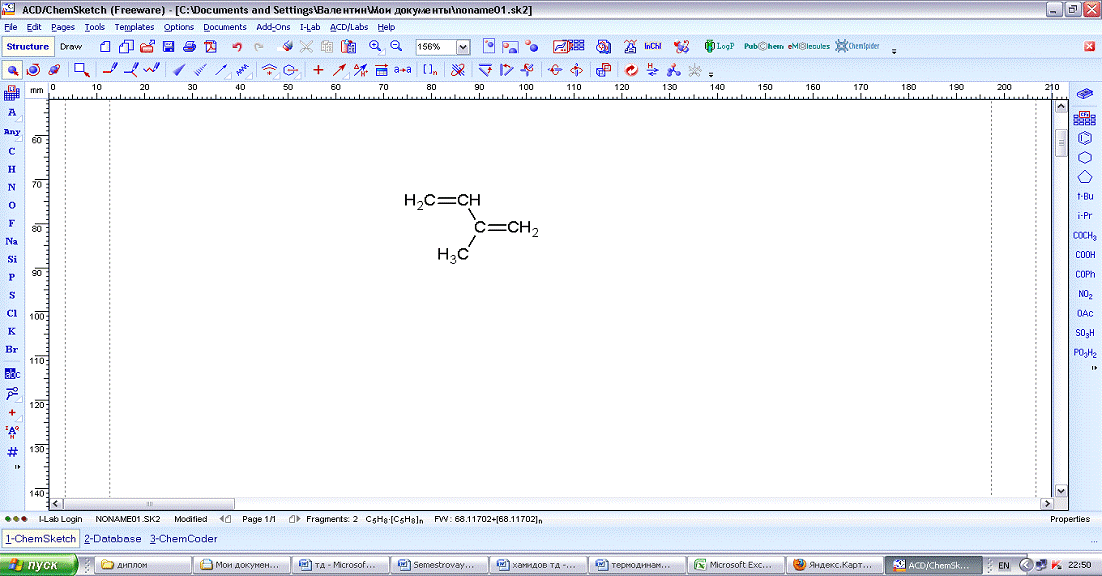Click the I-Lab Login button
The height and width of the screenshot is (576, 1102).
click(x=61, y=519)
